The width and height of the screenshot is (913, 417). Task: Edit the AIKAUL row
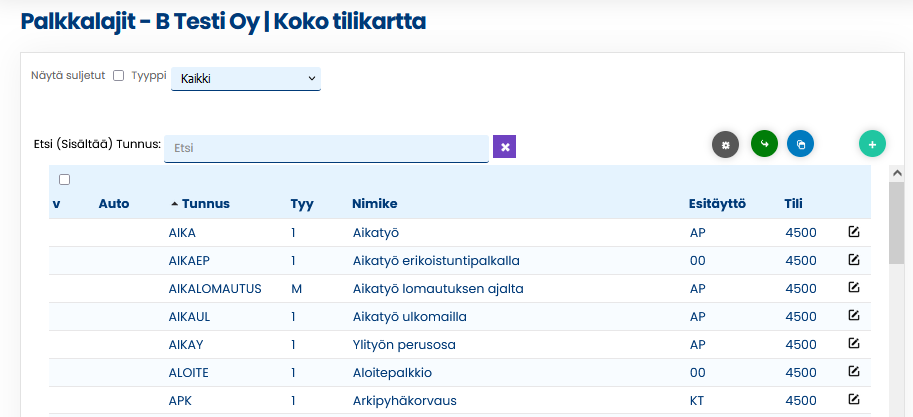(x=853, y=316)
